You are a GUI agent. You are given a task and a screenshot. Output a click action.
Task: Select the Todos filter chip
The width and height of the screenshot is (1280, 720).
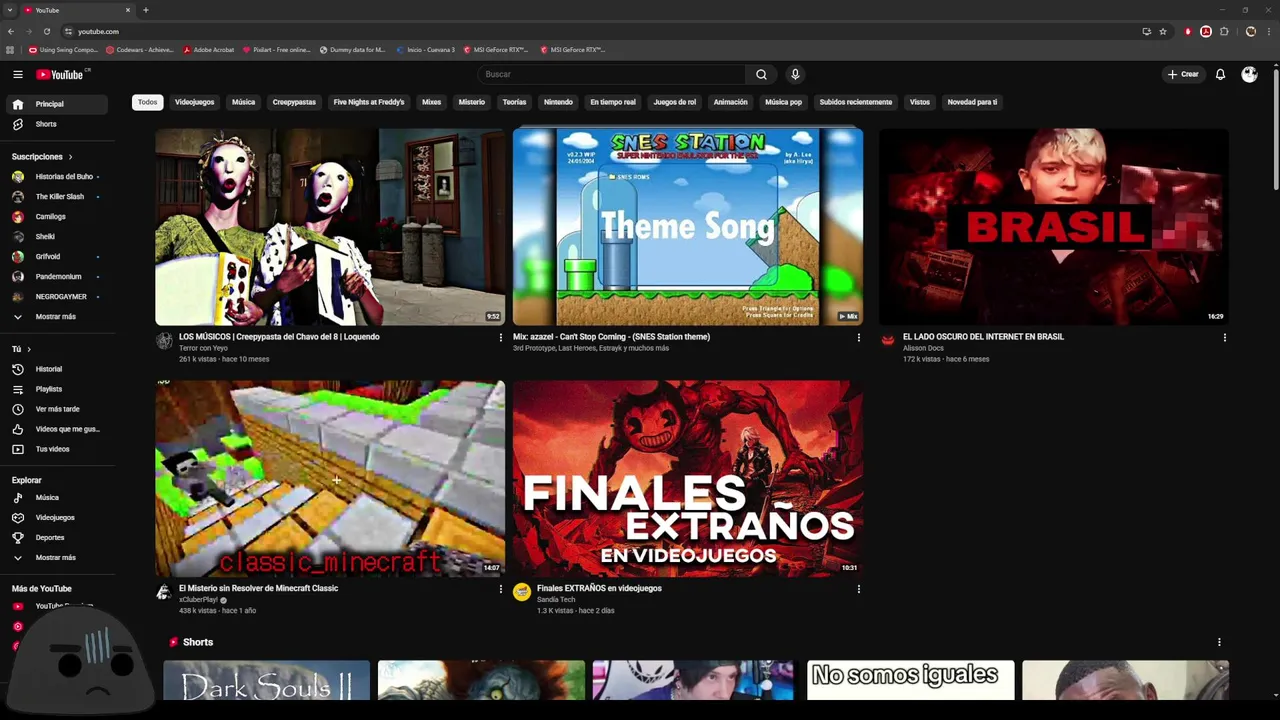point(147,102)
